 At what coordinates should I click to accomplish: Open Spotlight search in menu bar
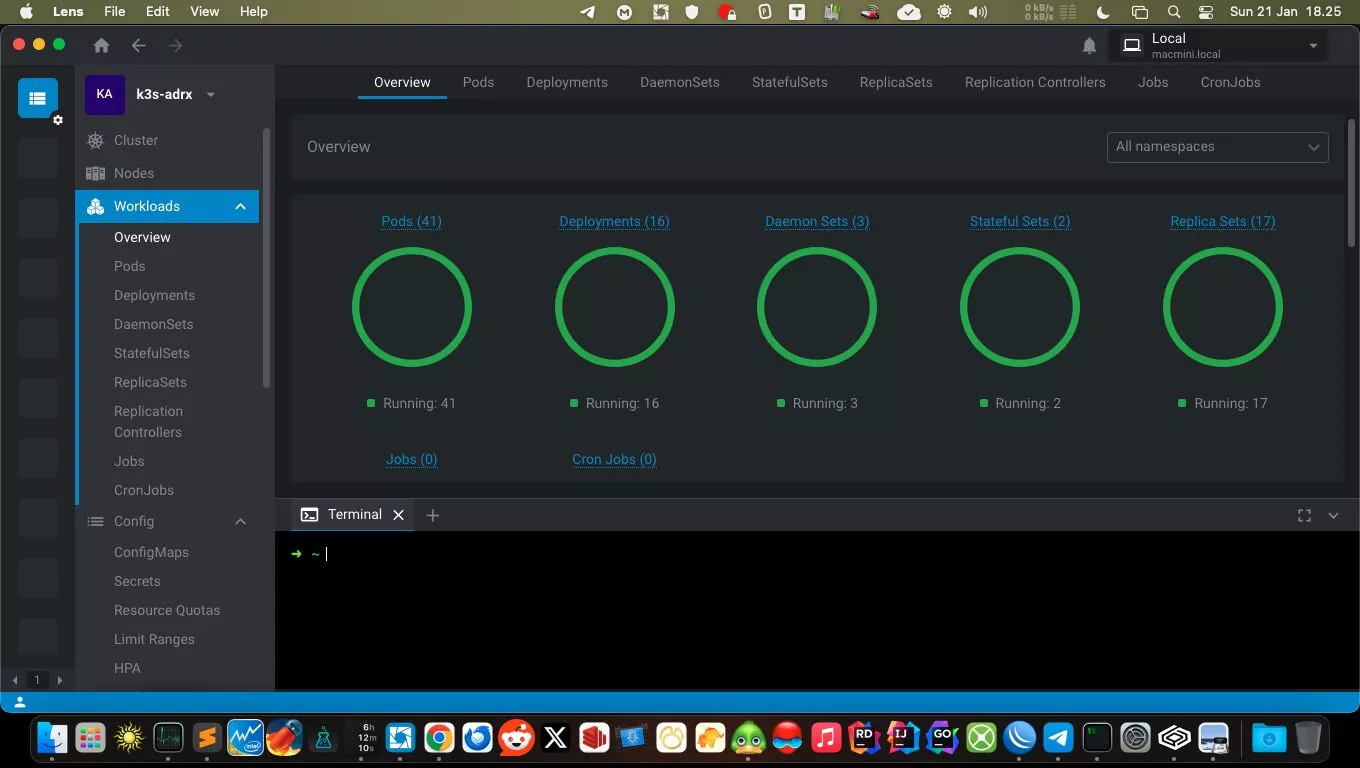(x=1174, y=12)
